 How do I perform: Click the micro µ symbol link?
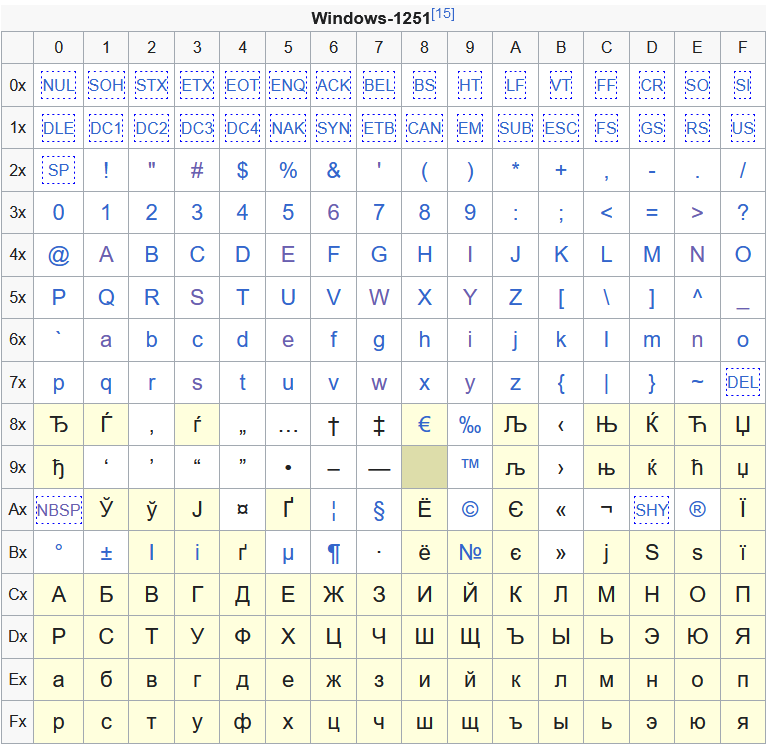288,554
